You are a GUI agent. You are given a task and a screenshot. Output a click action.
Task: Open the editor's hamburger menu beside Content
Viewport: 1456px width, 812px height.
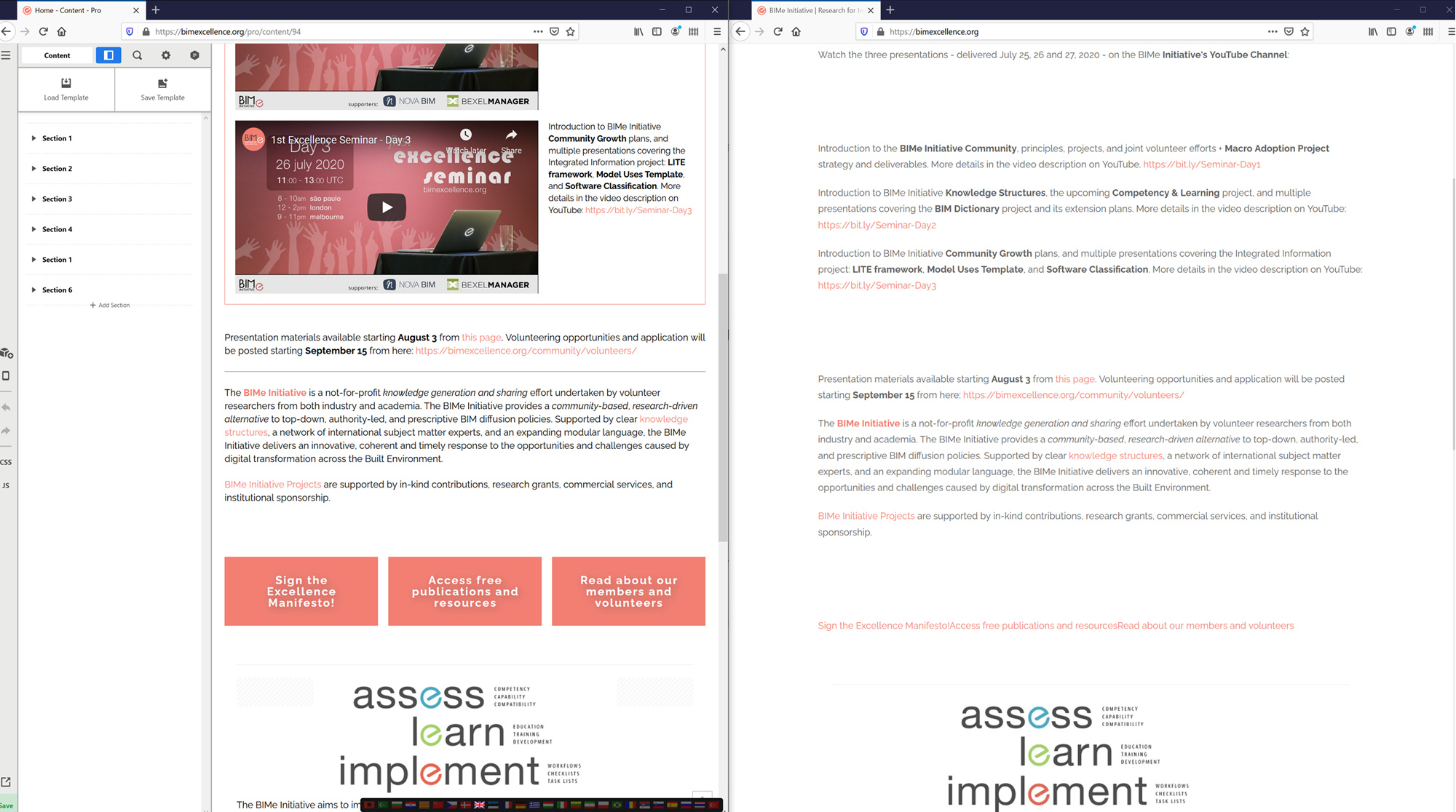pyautogui.click(x=6, y=55)
